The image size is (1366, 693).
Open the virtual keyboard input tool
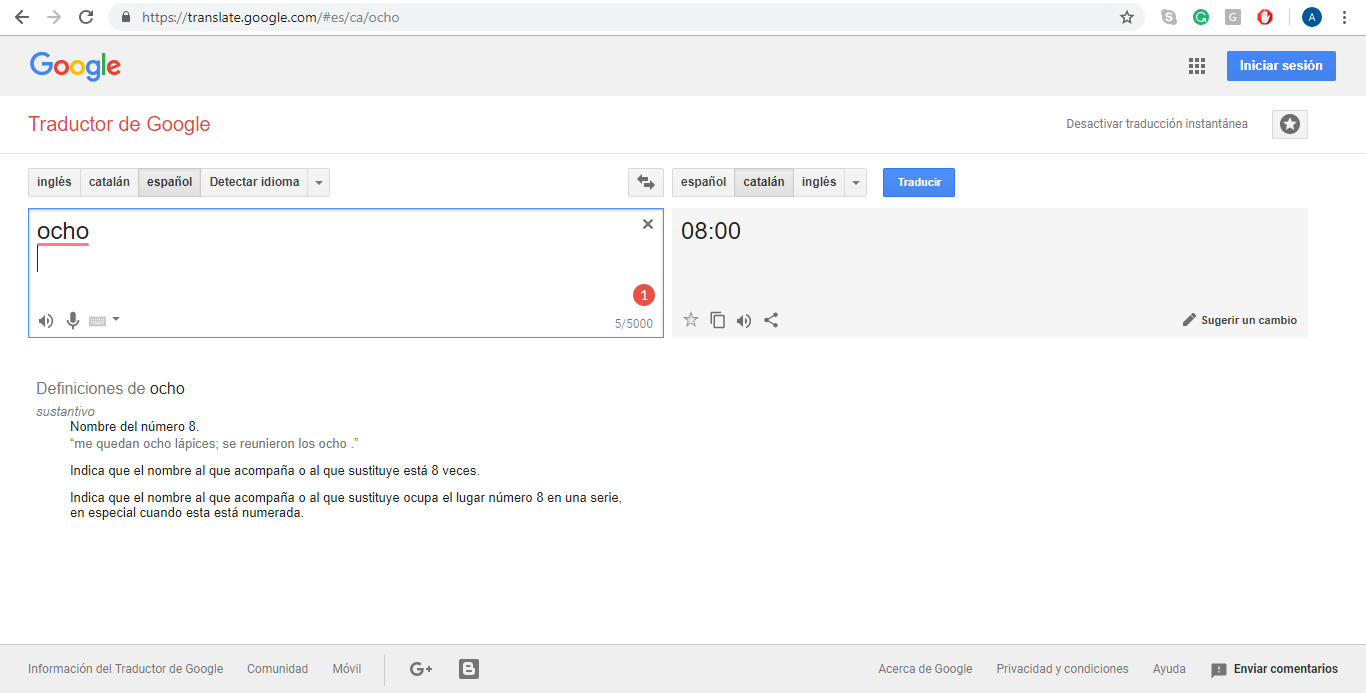point(98,321)
